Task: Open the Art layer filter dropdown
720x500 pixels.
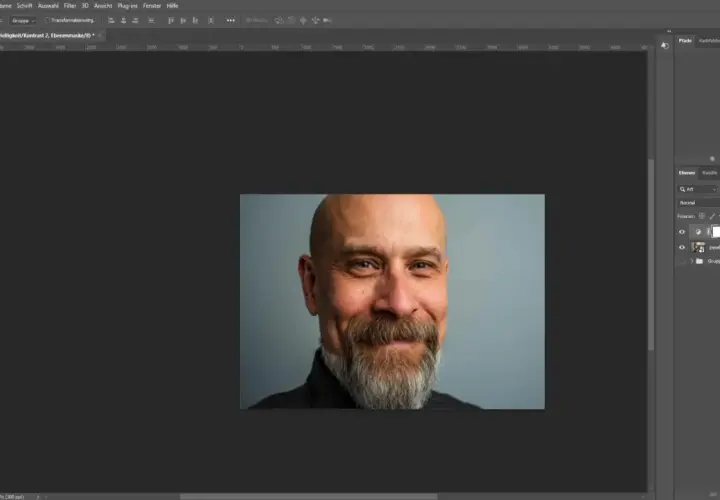Action: click(698, 189)
